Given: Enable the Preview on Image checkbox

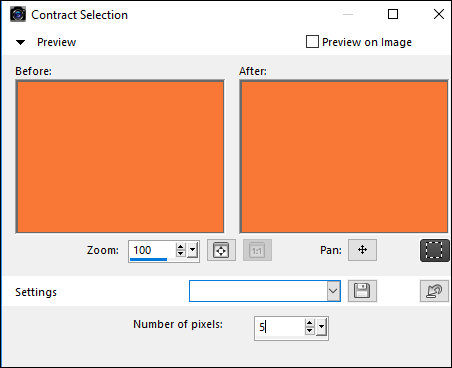Looking at the screenshot, I should point(312,42).
